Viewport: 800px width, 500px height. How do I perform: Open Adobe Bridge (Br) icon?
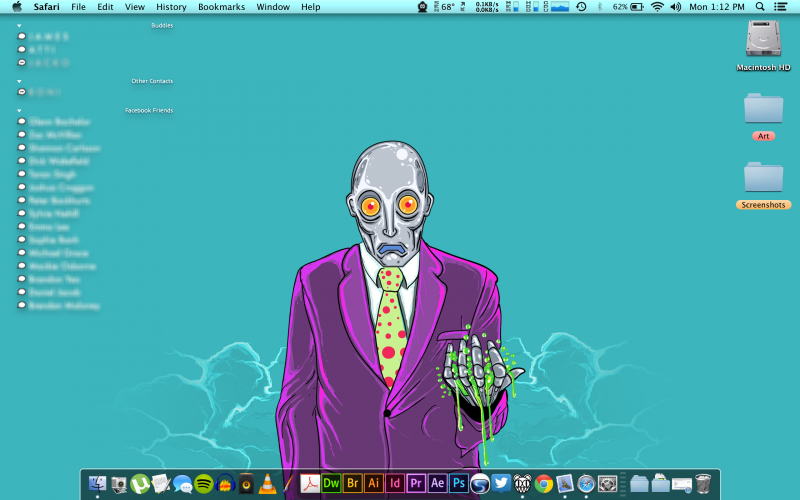click(352, 483)
